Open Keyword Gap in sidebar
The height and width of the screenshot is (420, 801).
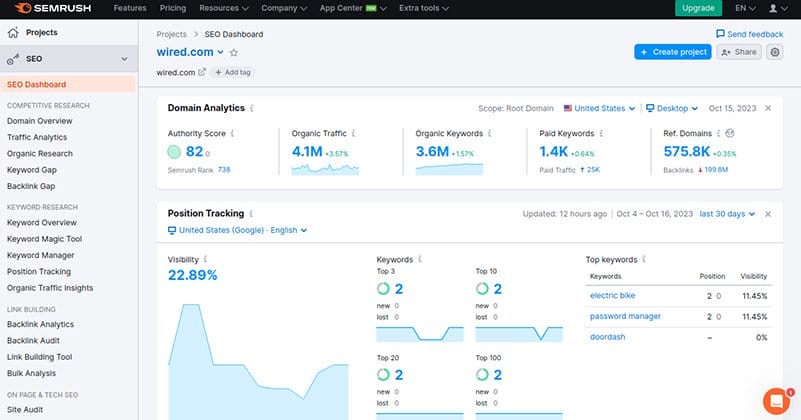(x=32, y=170)
